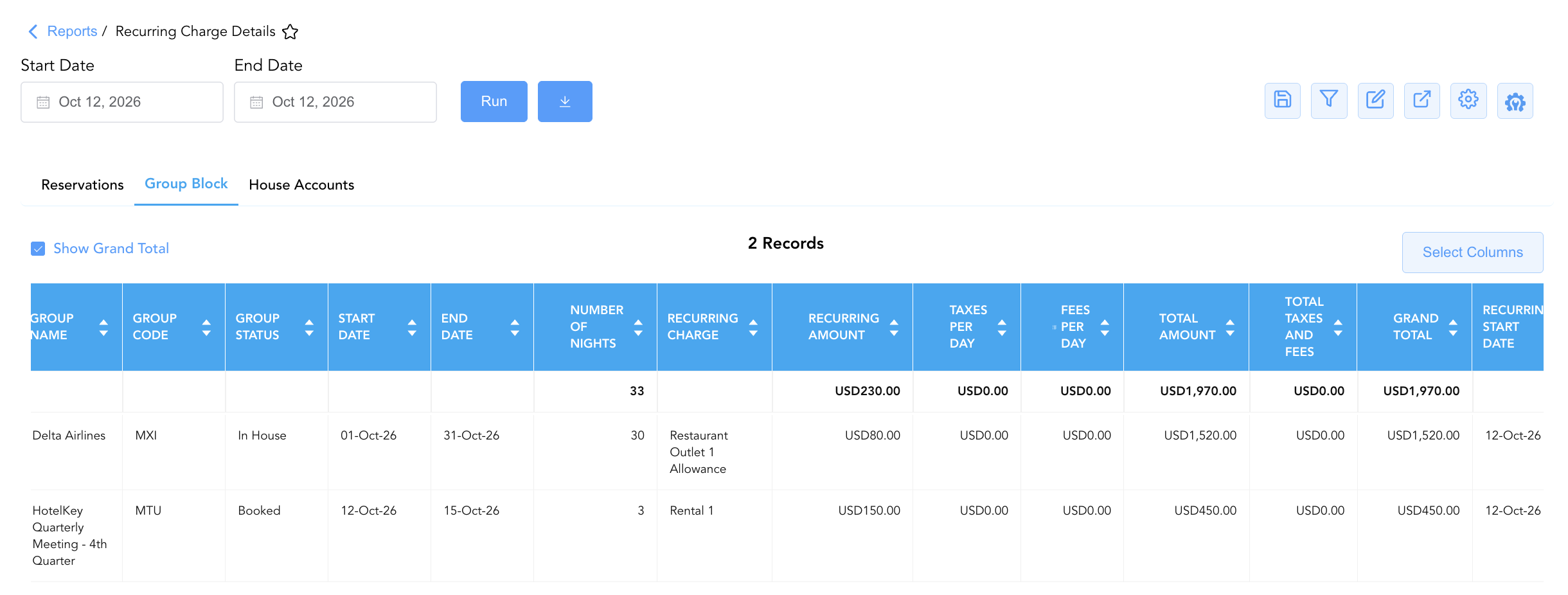Open the Select Columns button

1473,253
